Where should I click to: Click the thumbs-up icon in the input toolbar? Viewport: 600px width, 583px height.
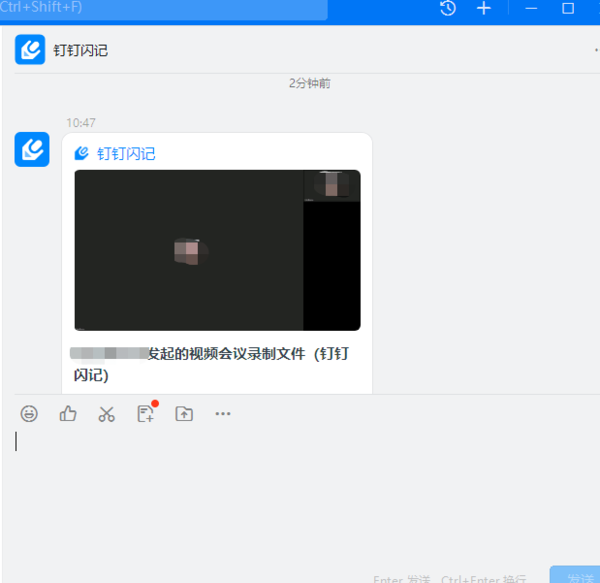tap(68, 414)
